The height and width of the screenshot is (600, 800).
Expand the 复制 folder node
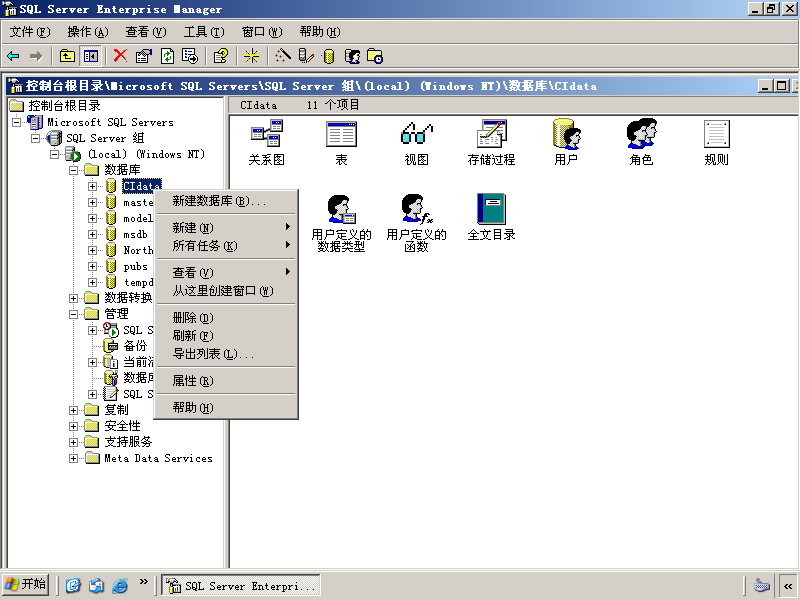[x=73, y=410]
